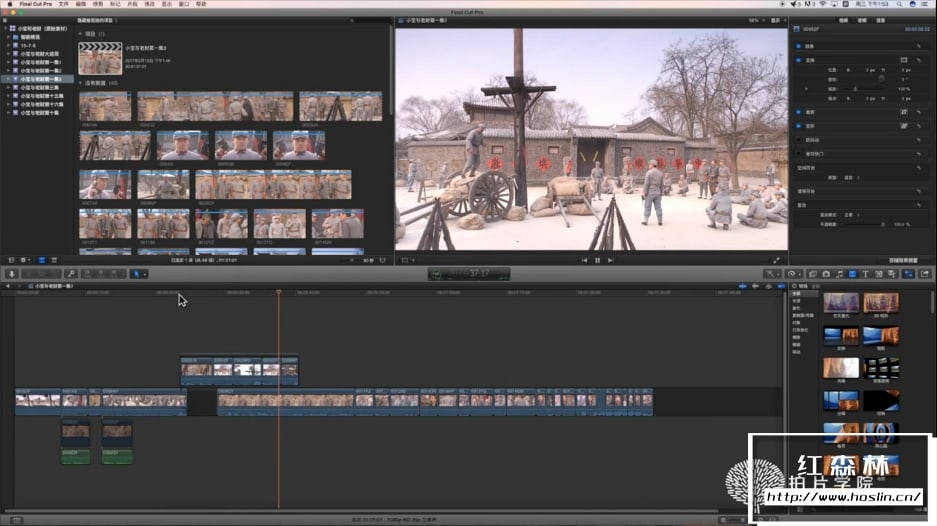The image size is (937, 526).
Task: Enter full screen viewer playback
Action: click(776, 261)
